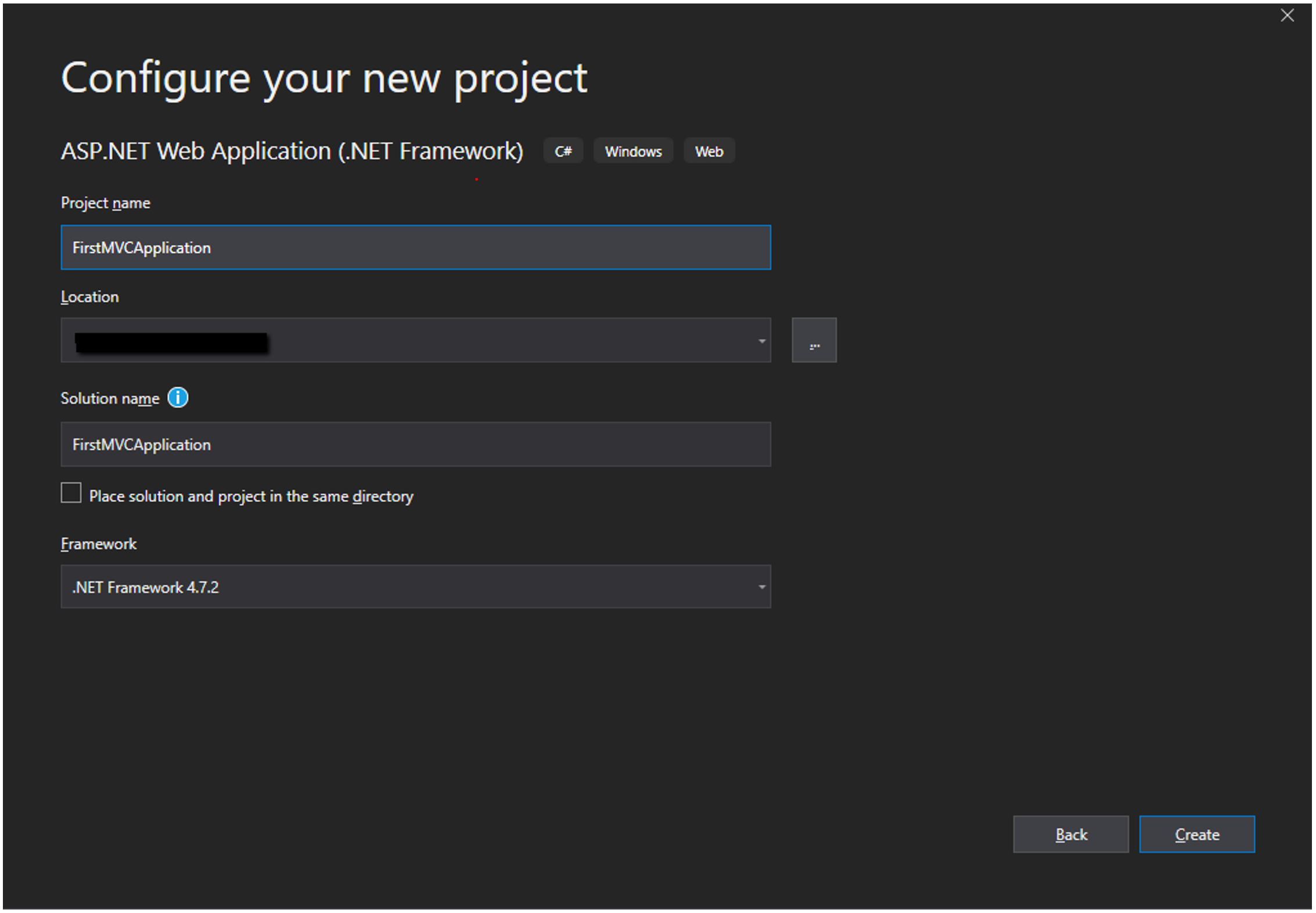The height and width of the screenshot is (913, 1316).
Task: Click the browse location ellipsis button
Action: [x=814, y=340]
